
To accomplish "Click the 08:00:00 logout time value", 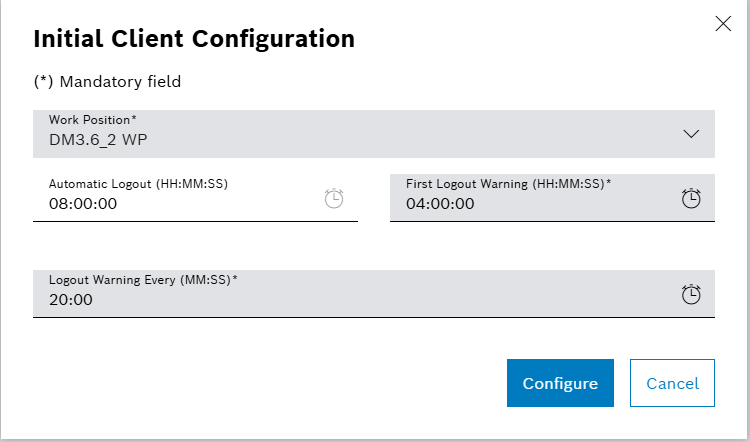I will coord(83,204).
